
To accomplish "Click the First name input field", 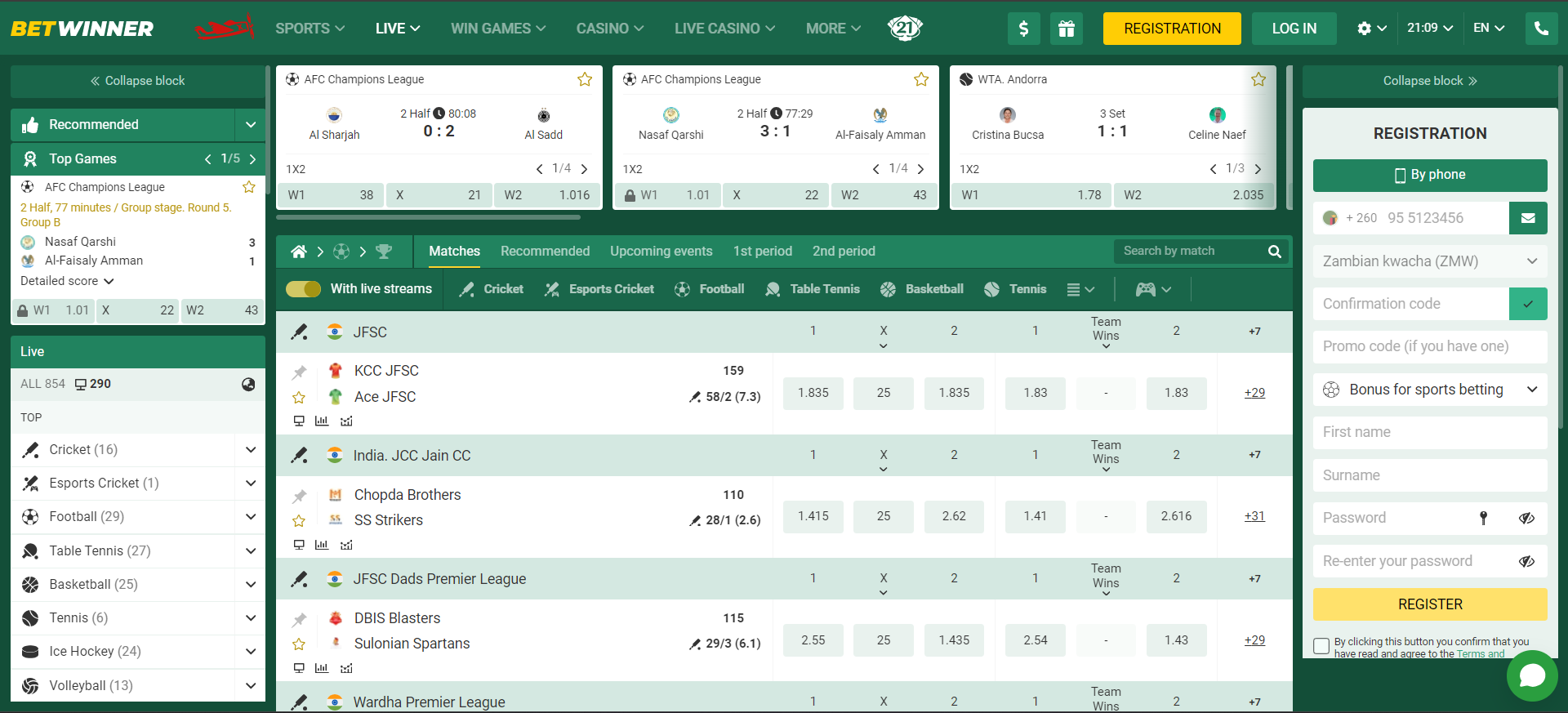I will (x=1429, y=432).
